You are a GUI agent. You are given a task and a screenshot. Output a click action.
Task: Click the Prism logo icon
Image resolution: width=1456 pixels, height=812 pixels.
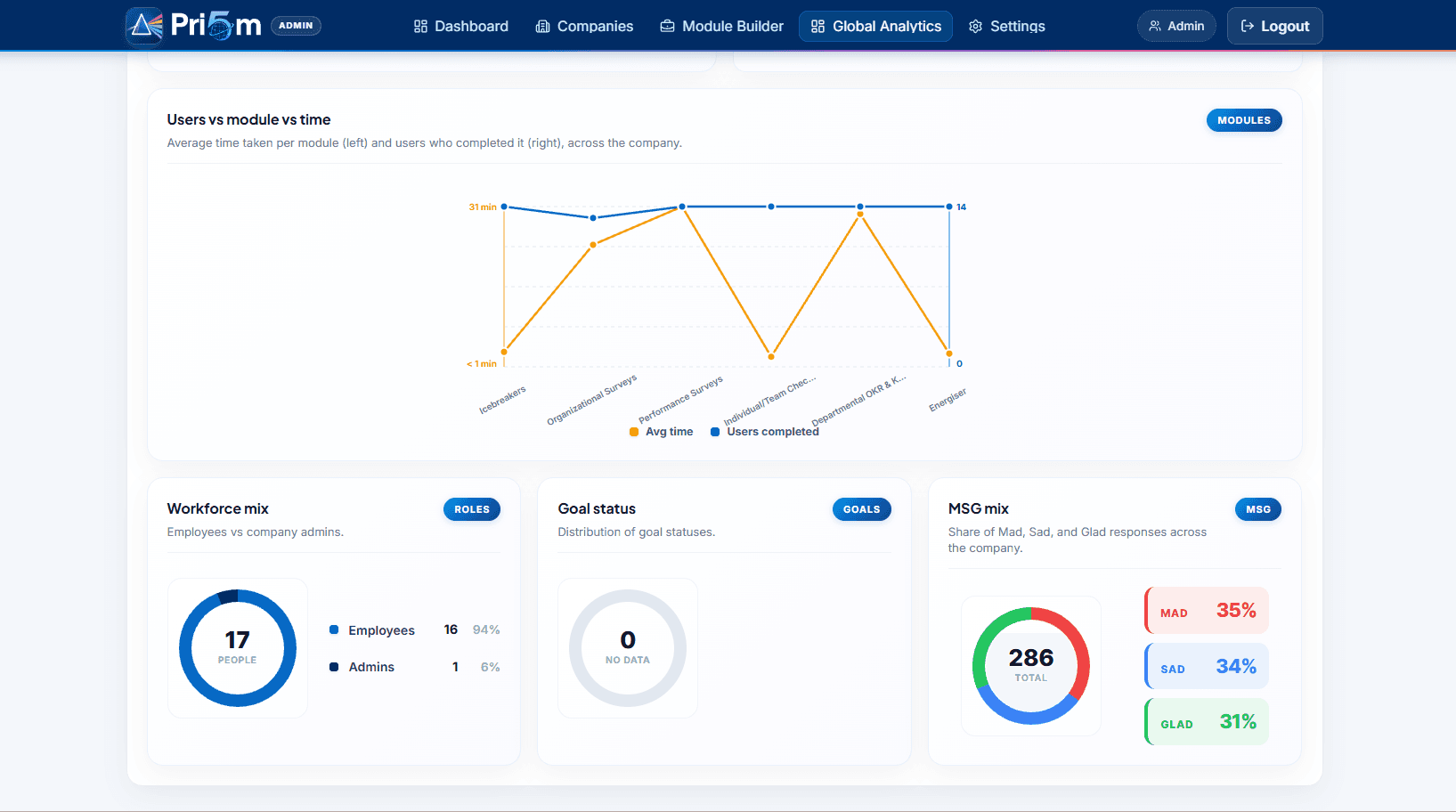tap(144, 26)
